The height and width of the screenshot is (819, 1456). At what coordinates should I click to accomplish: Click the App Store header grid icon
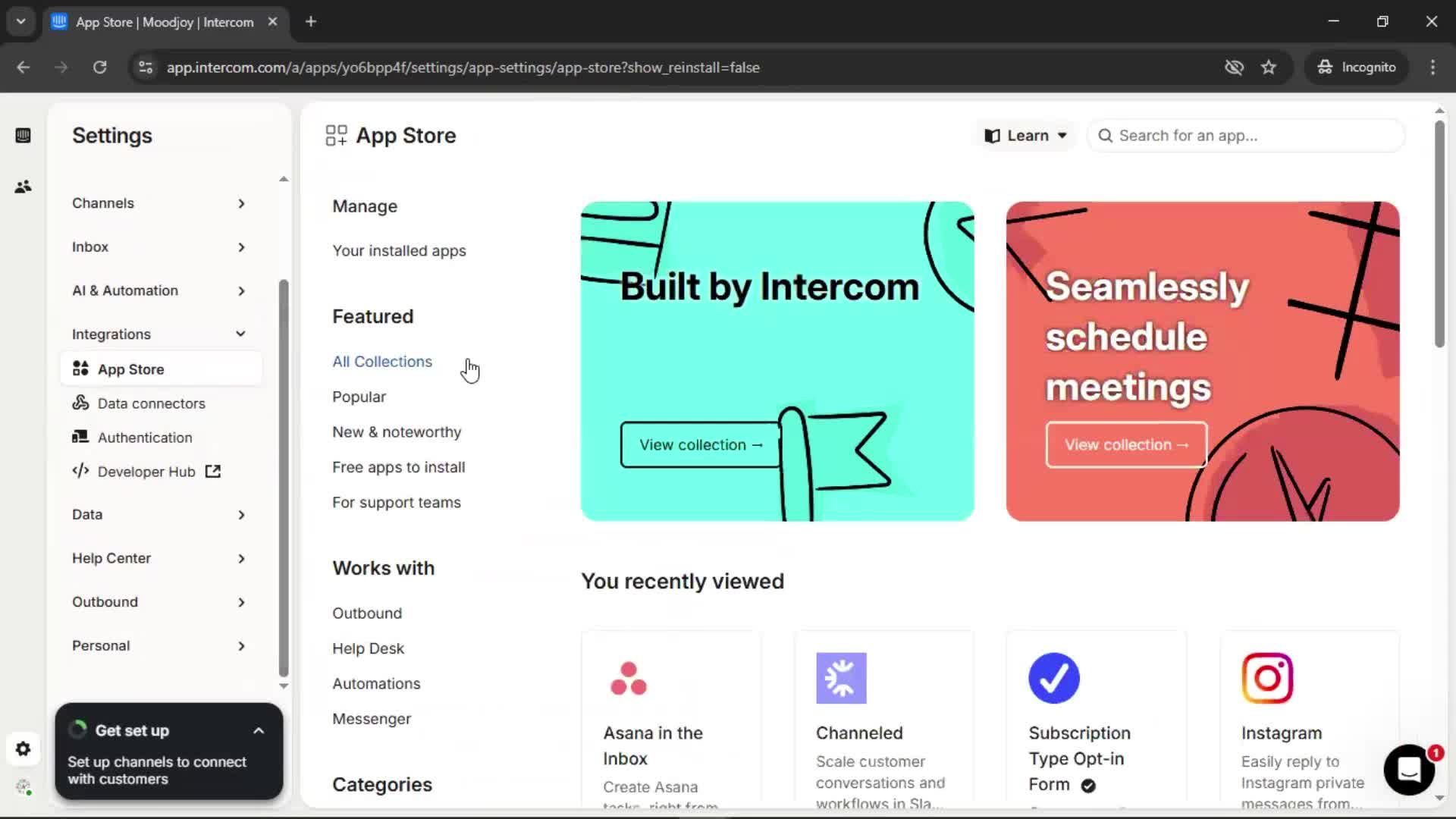[336, 136]
